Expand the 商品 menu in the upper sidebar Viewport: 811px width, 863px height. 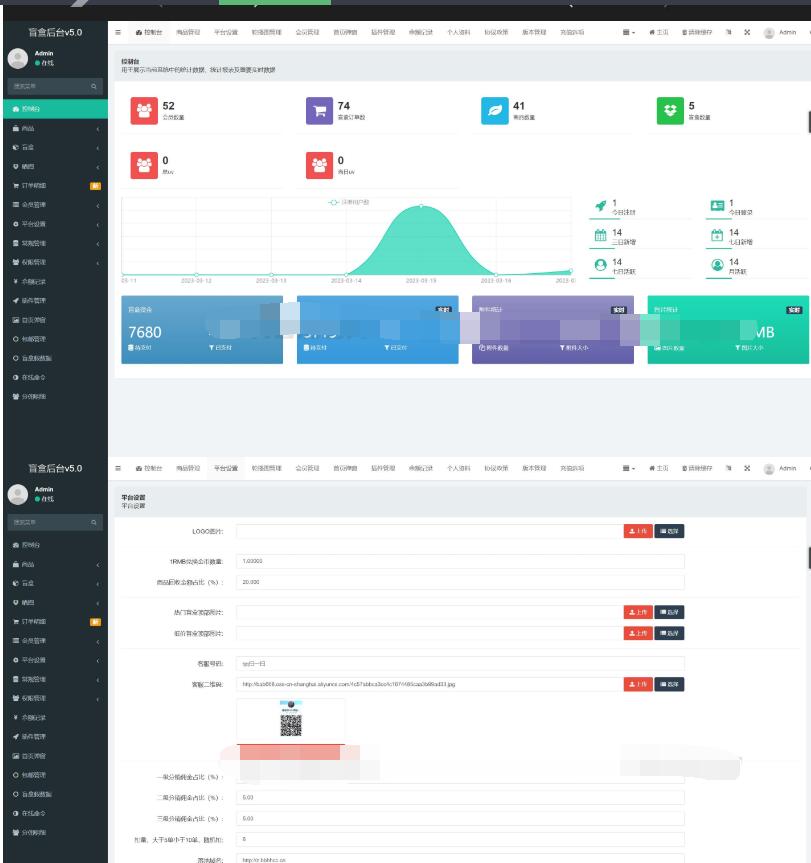click(55, 128)
